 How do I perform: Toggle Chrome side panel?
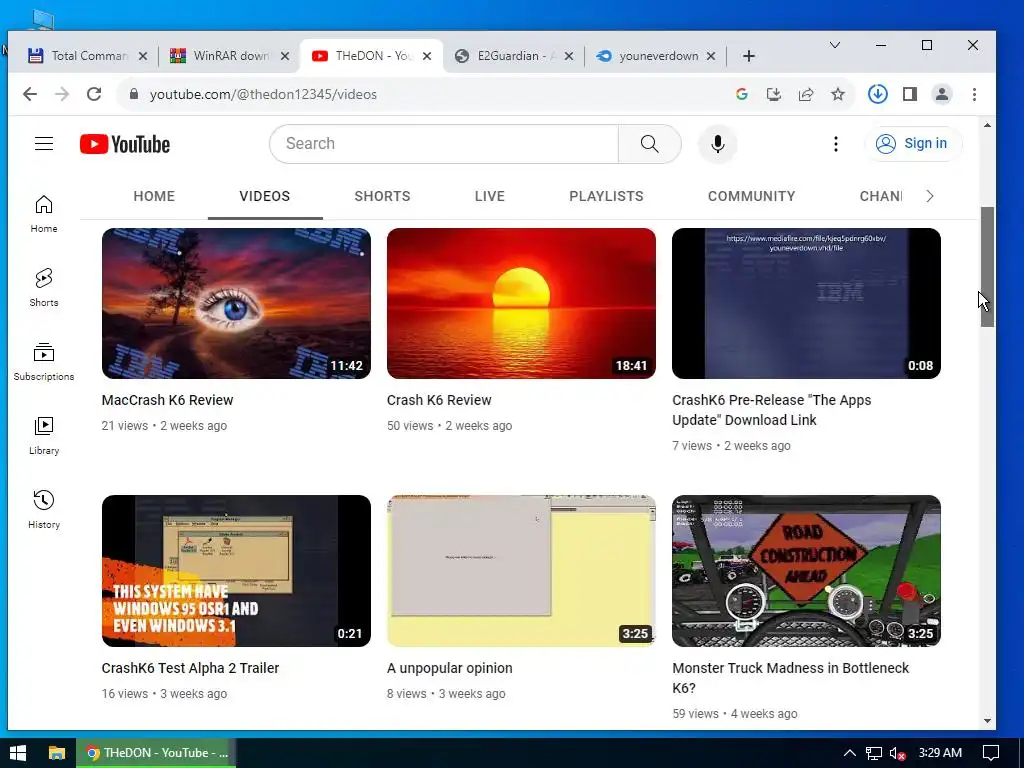(x=910, y=94)
